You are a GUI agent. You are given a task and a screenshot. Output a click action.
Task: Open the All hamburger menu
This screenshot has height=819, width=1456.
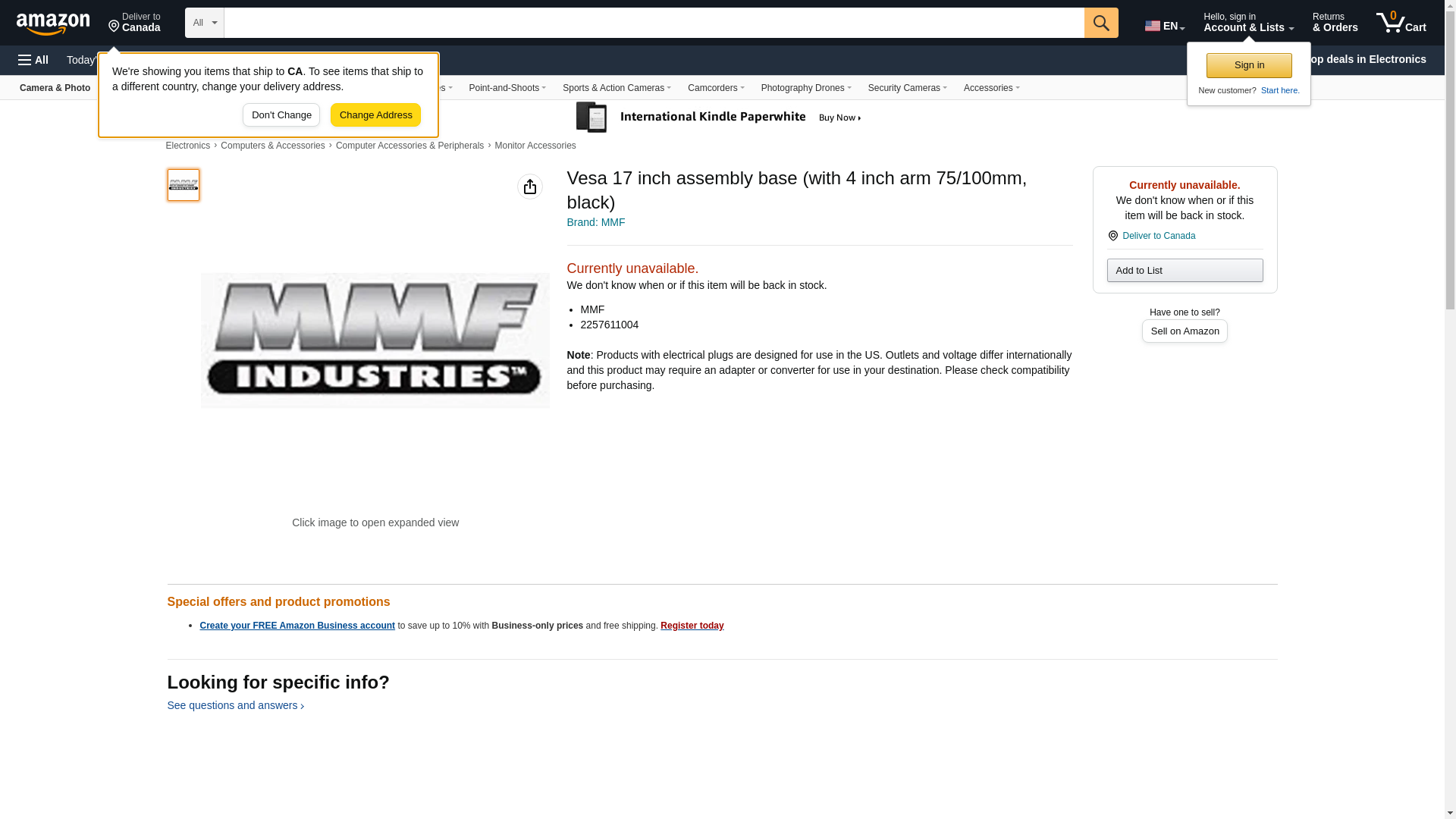(x=33, y=60)
